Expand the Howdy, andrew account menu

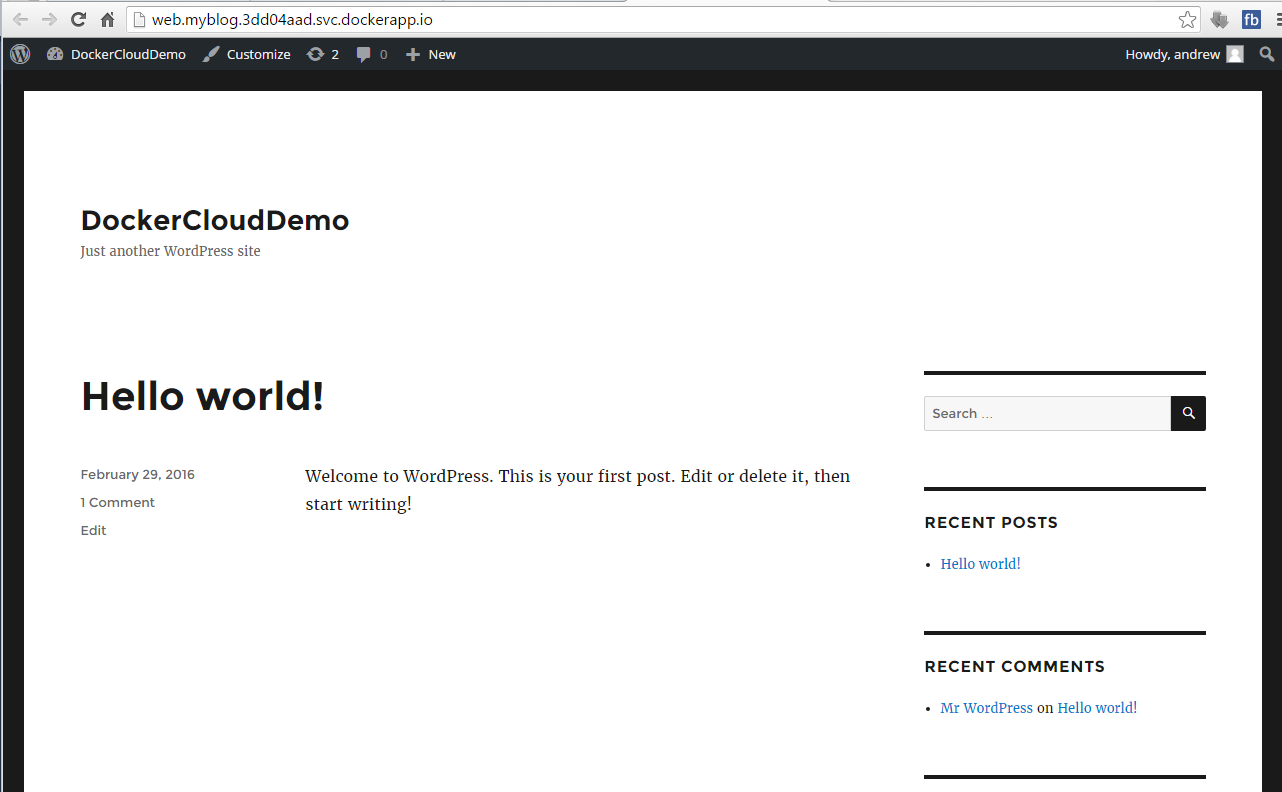pyautogui.click(x=1183, y=54)
